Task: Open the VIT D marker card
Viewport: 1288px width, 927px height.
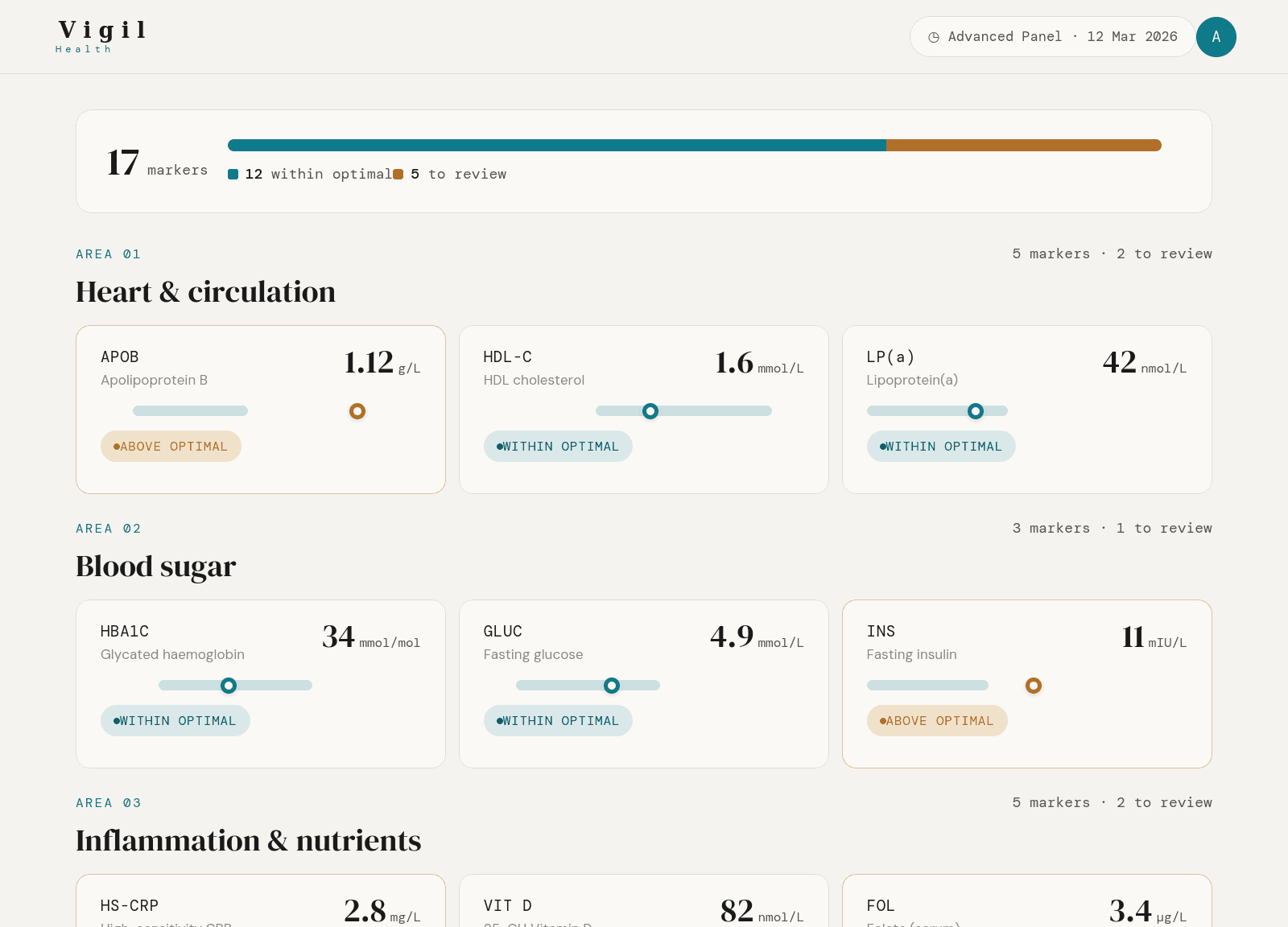Action: pyautogui.click(x=644, y=900)
